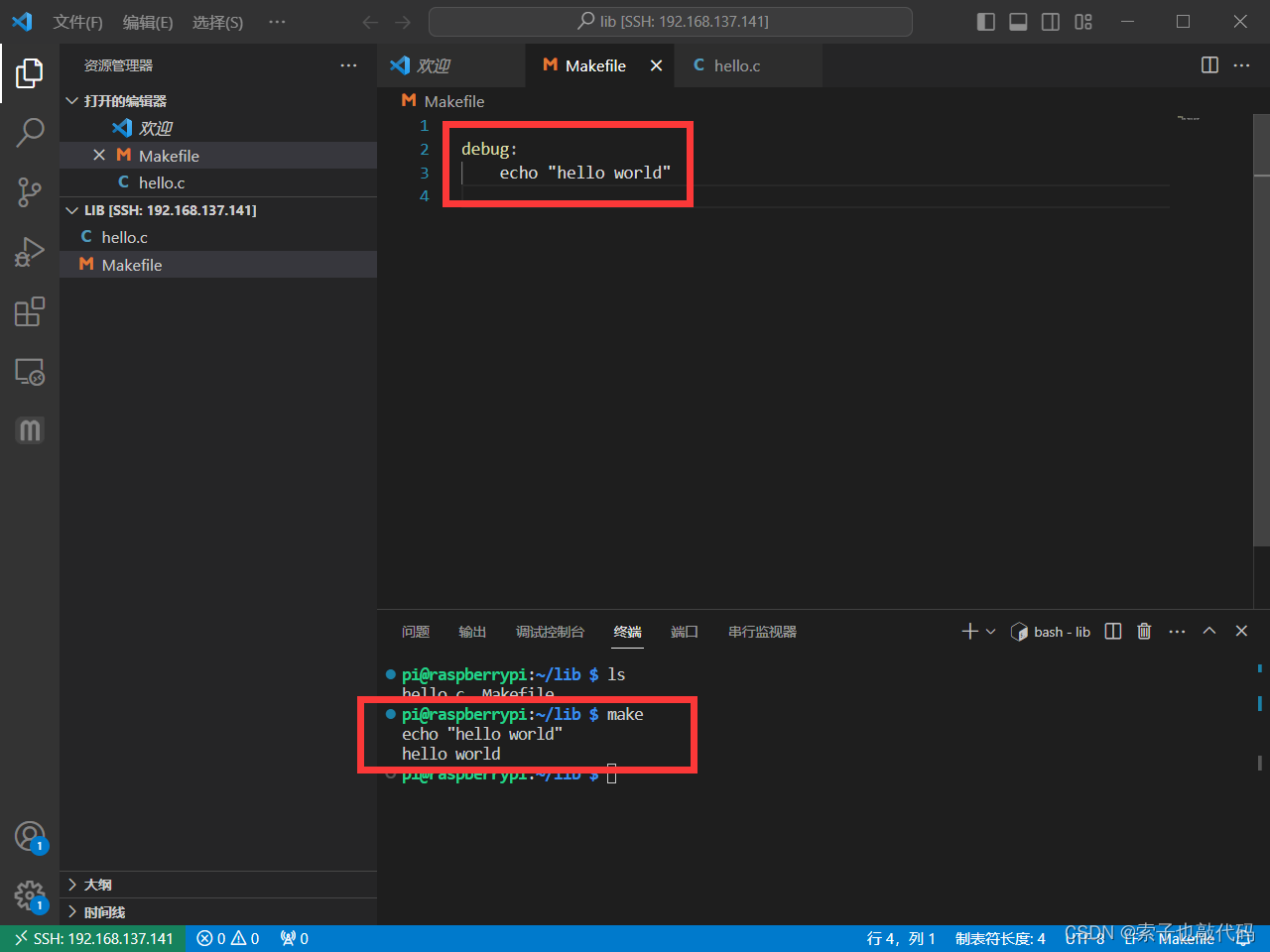Click the Makefile breadcrumb
1270x952 pixels.
click(443, 101)
